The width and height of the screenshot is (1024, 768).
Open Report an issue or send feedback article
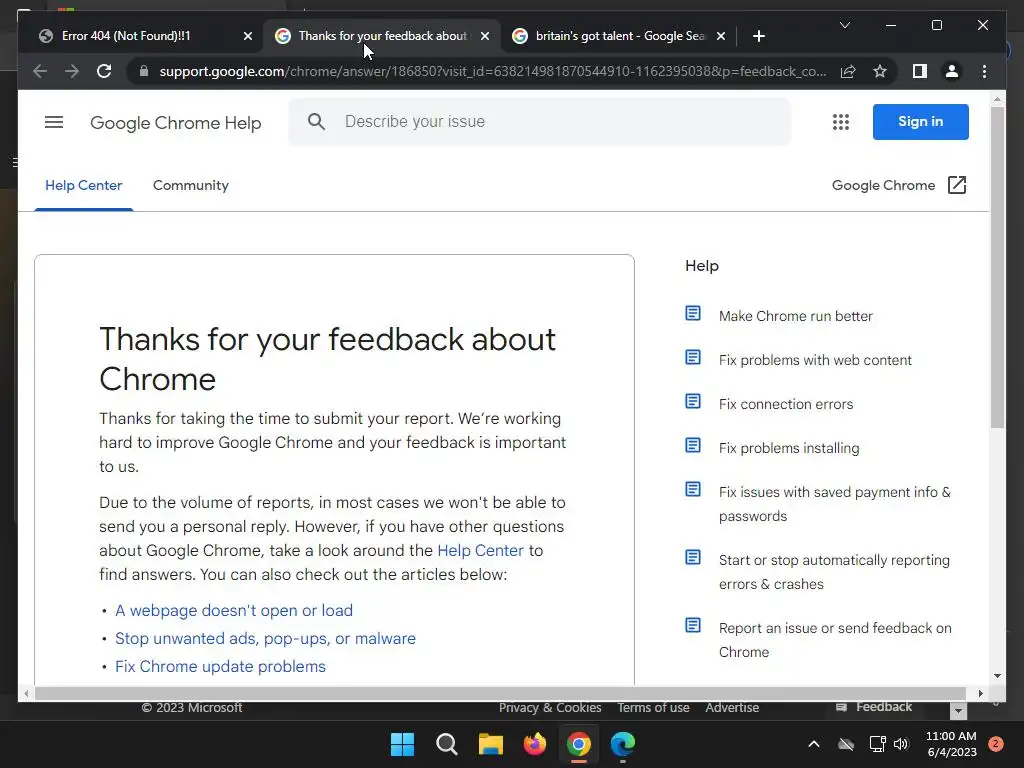[835, 640]
